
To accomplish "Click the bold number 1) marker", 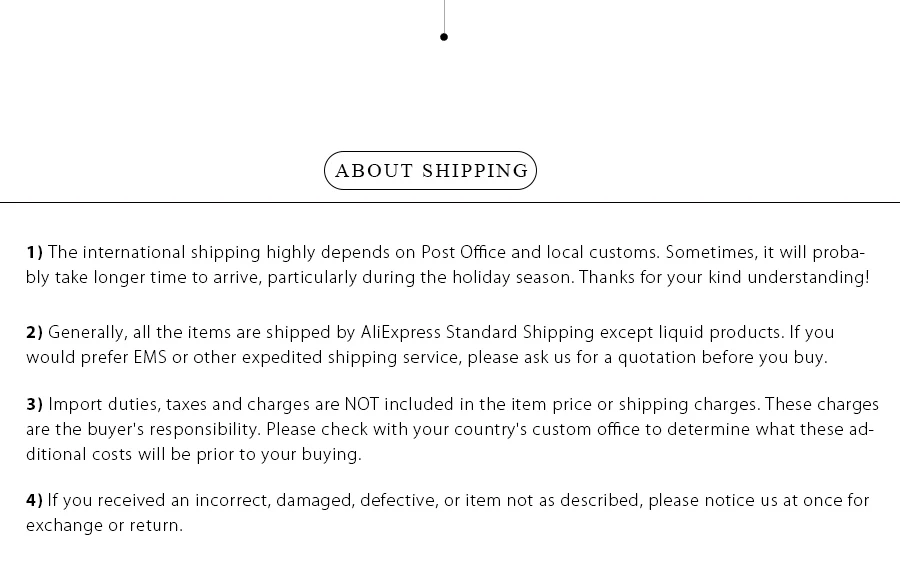I will (34, 253).
